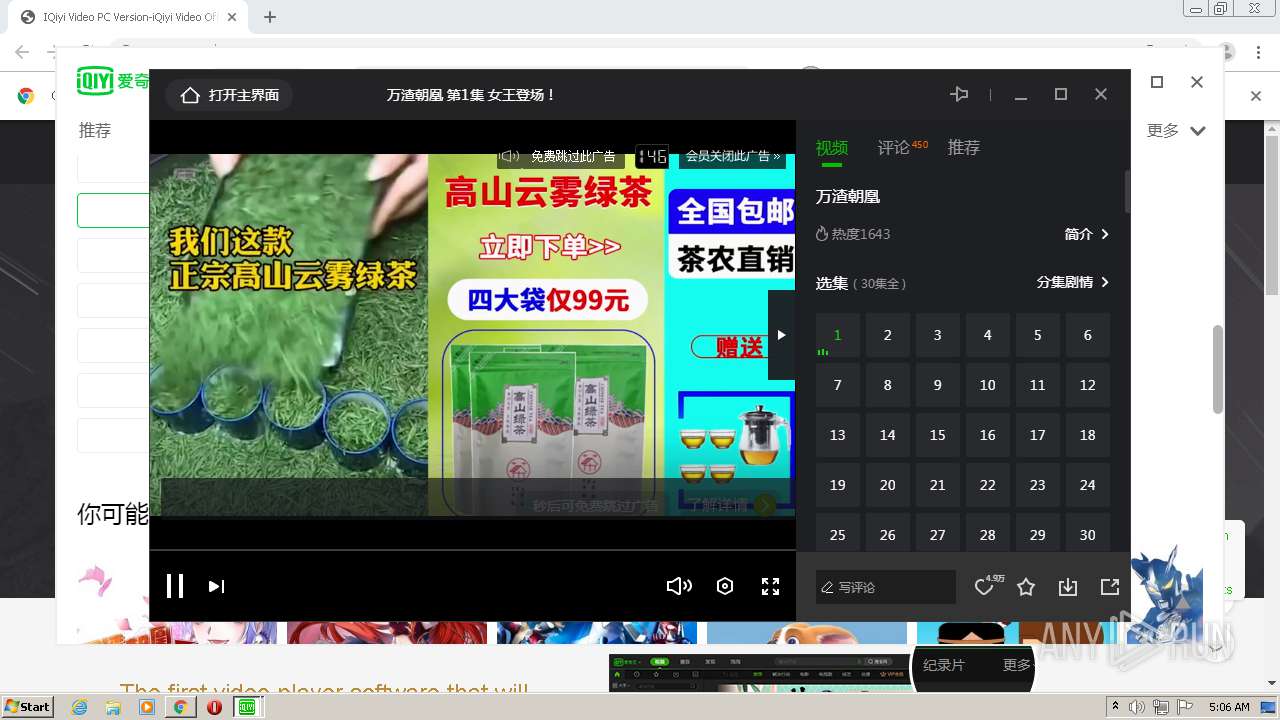Click the write comment input field
This screenshot has width=1280, height=720.
click(886, 587)
